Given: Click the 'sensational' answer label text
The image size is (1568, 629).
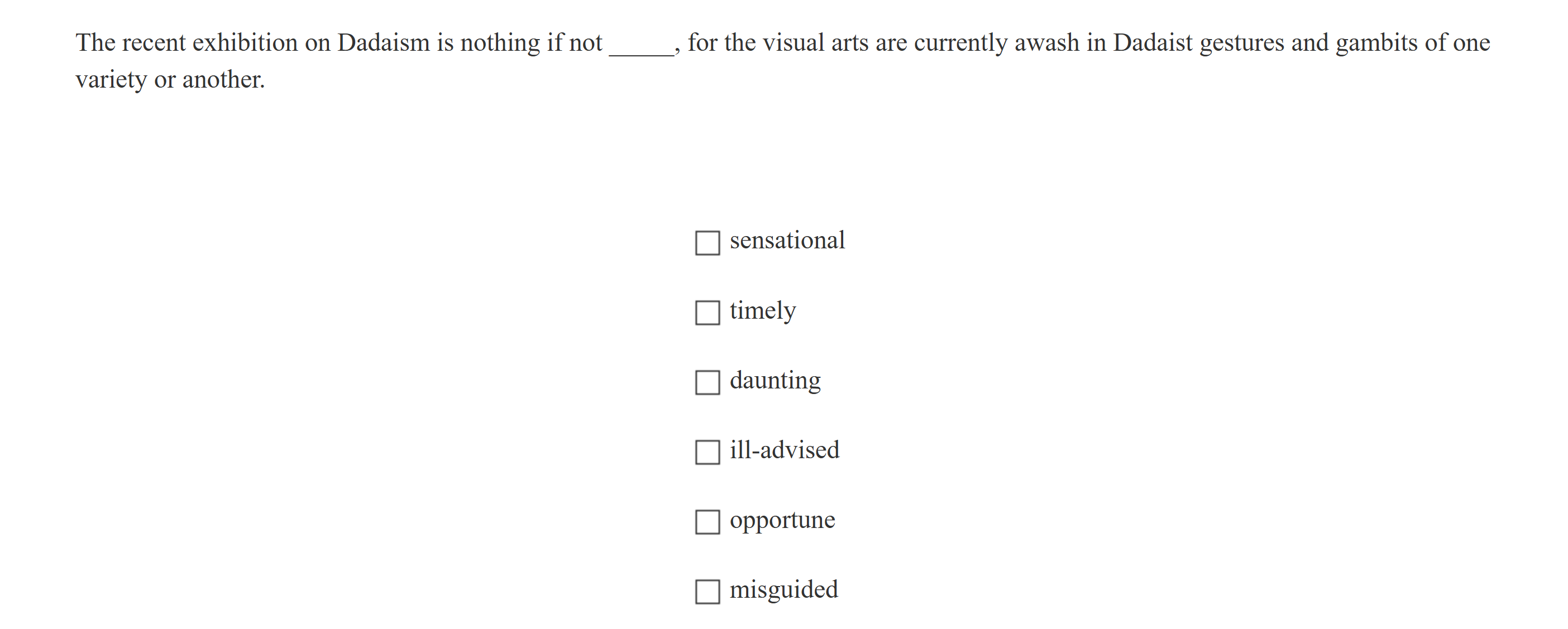Looking at the screenshot, I should [786, 241].
